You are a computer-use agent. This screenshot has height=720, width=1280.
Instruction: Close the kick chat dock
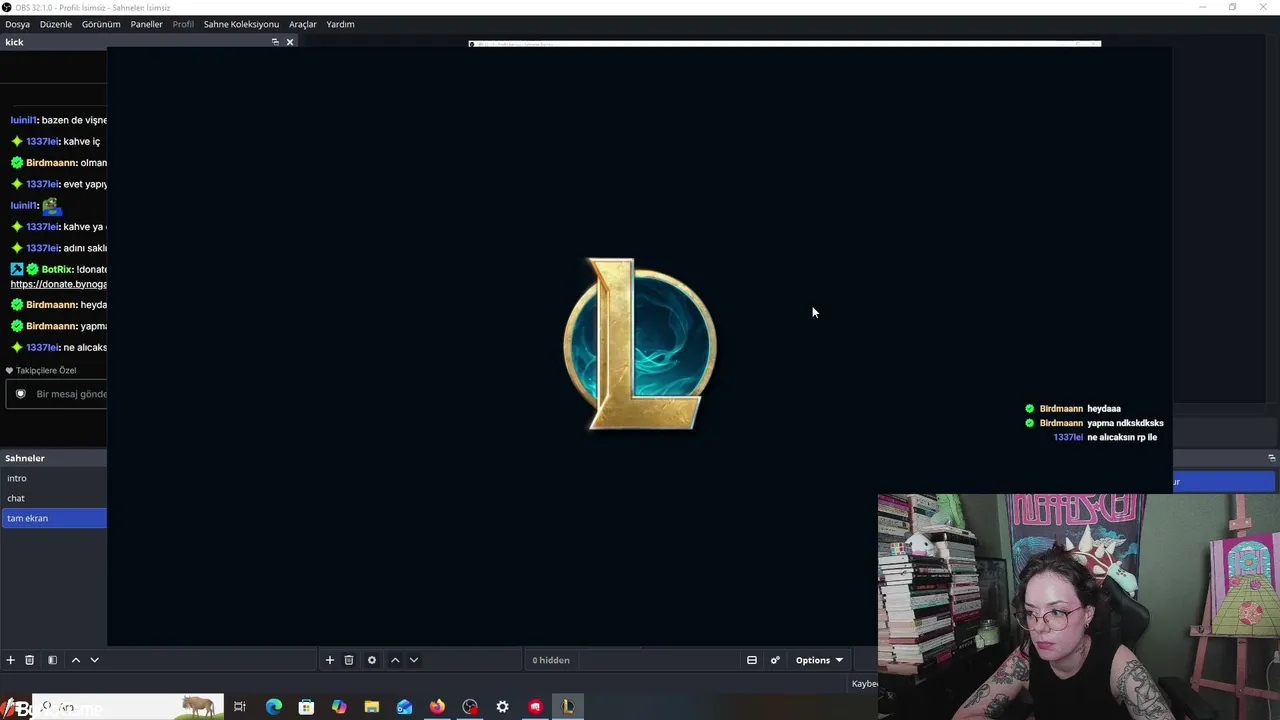[x=290, y=42]
